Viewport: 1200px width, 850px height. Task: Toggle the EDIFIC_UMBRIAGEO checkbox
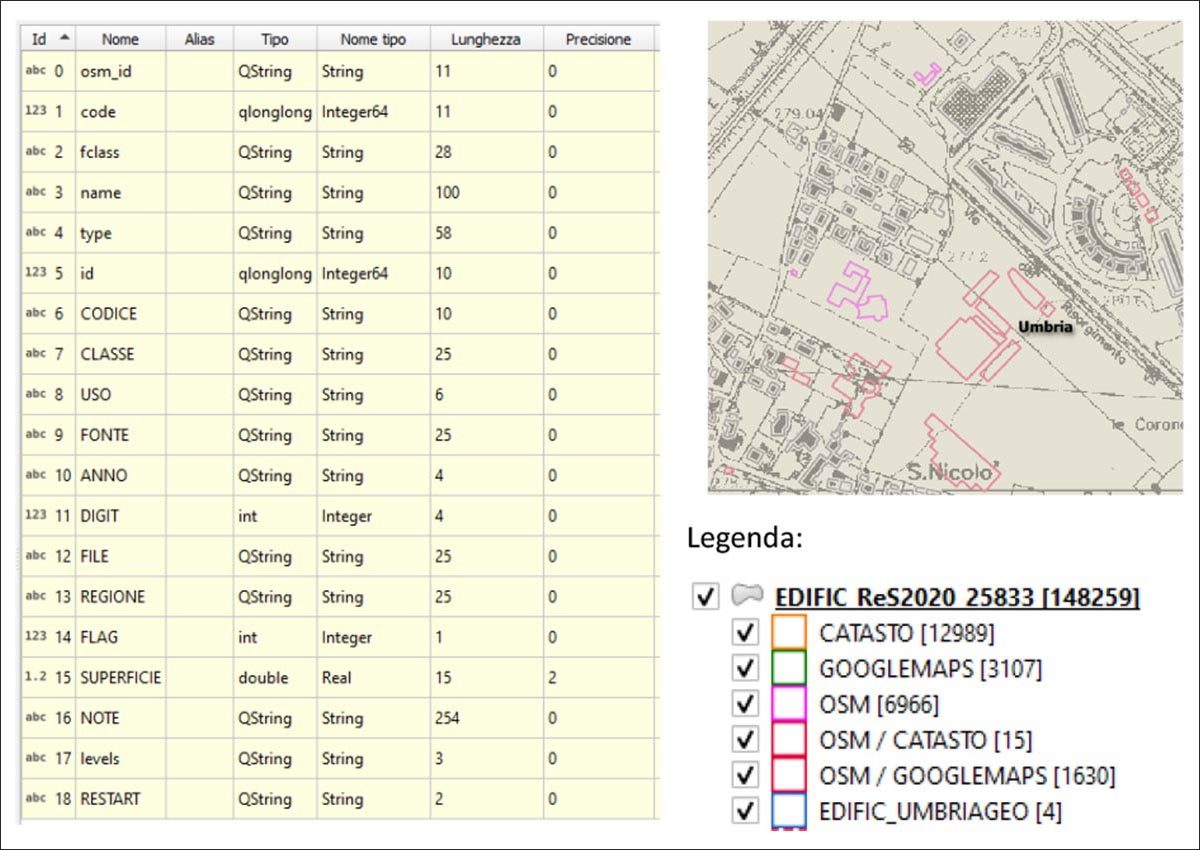745,811
